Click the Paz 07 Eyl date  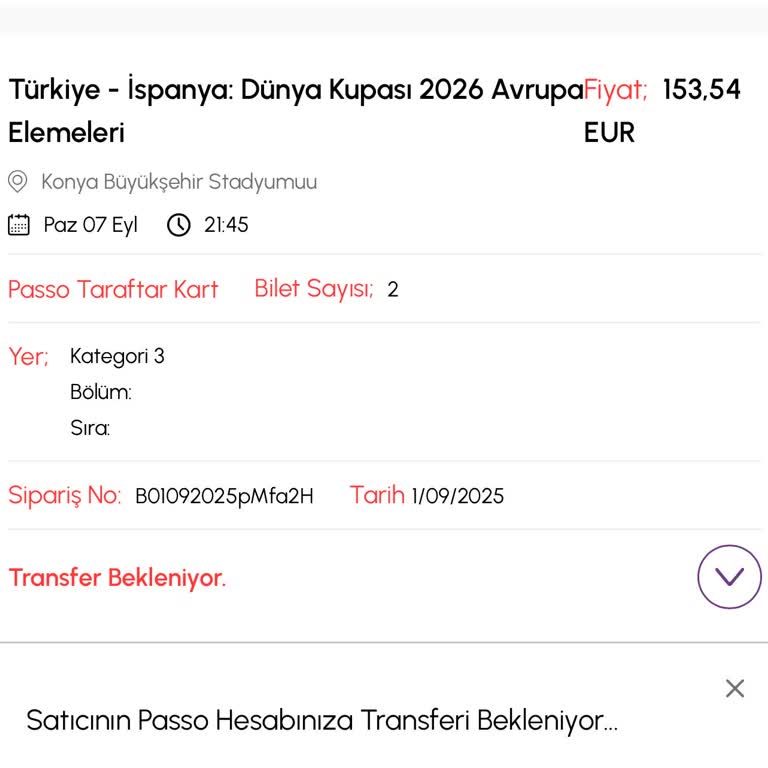(x=90, y=225)
